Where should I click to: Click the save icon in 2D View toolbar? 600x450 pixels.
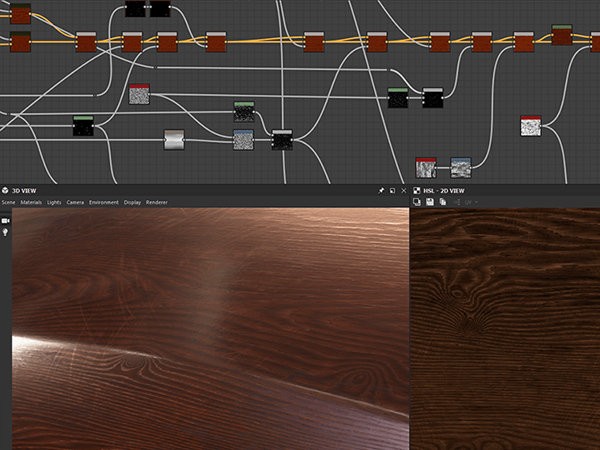click(x=430, y=202)
